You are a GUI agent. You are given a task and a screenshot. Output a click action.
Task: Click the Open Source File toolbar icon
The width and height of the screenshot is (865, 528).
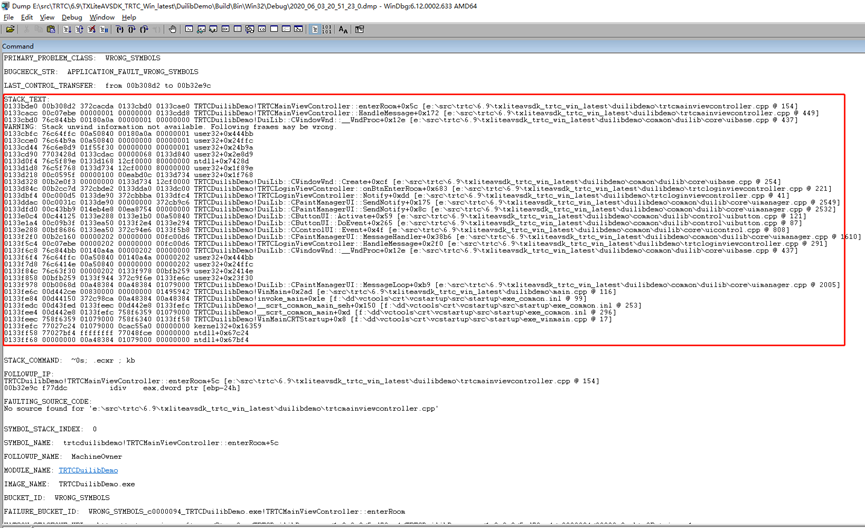(x=10, y=29)
